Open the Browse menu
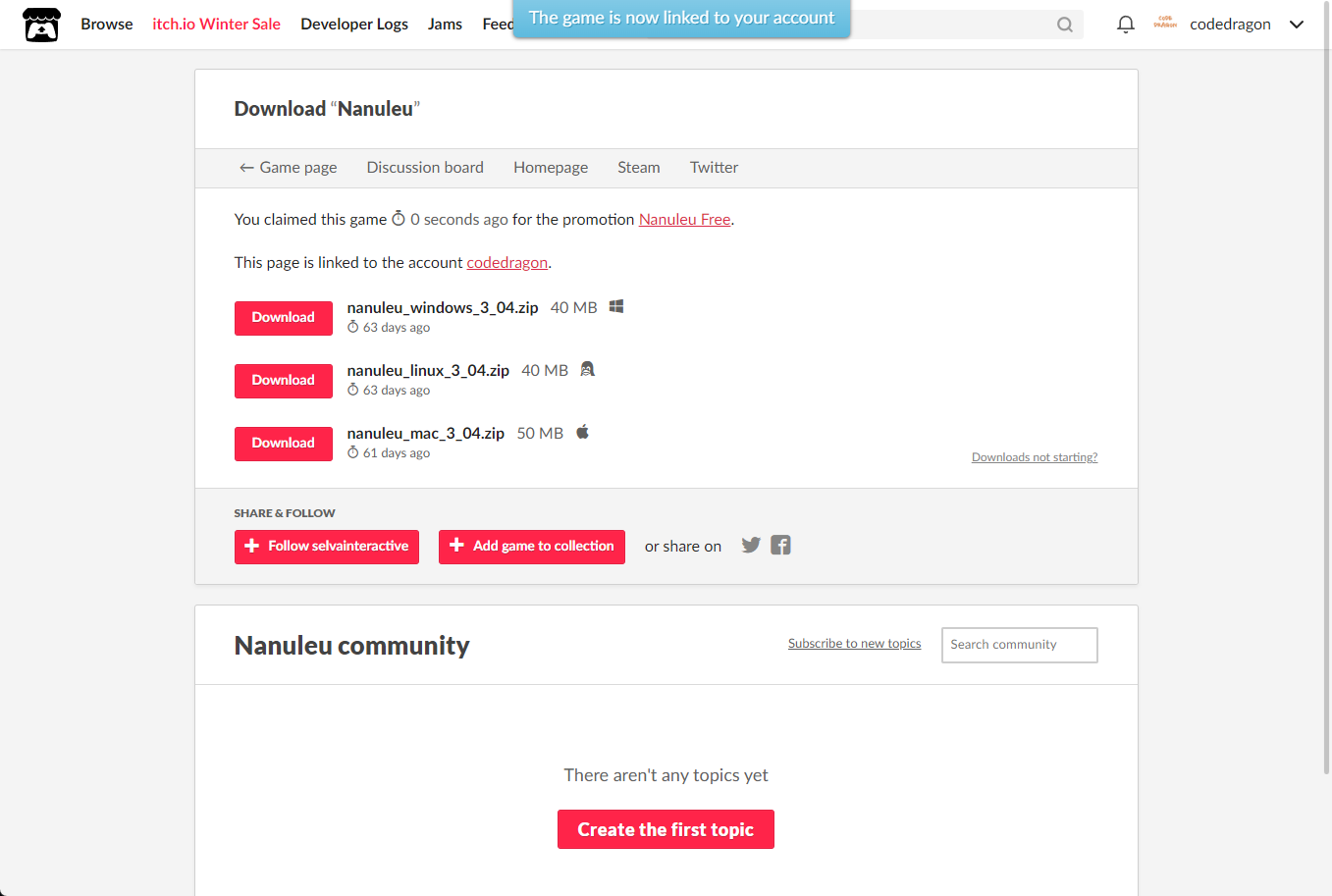Screen dimensions: 1332x896 [107, 25]
